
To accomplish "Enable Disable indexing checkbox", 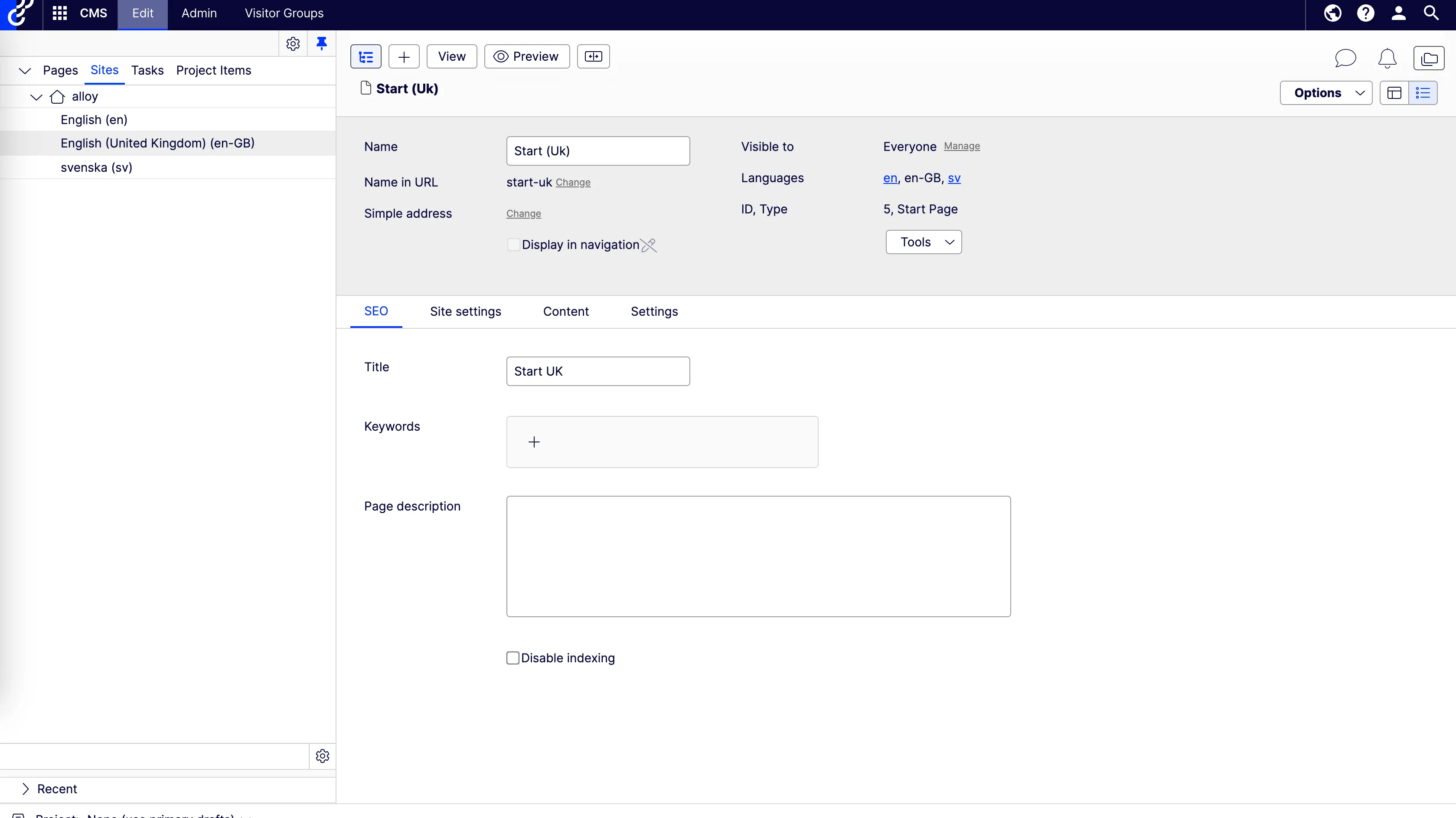I will [513, 658].
